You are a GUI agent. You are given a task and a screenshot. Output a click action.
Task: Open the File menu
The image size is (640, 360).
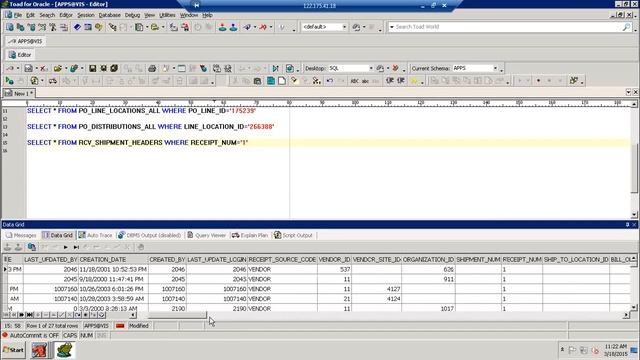click(18, 15)
